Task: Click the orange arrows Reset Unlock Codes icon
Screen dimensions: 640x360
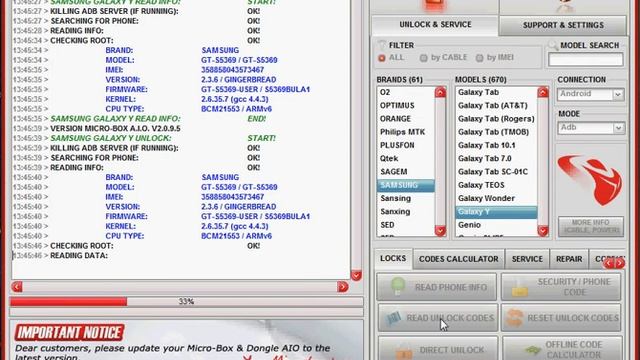Action: 514,318
